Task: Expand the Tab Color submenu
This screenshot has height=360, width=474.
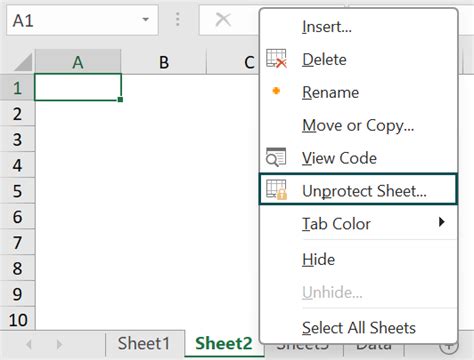Action: tap(358, 223)
